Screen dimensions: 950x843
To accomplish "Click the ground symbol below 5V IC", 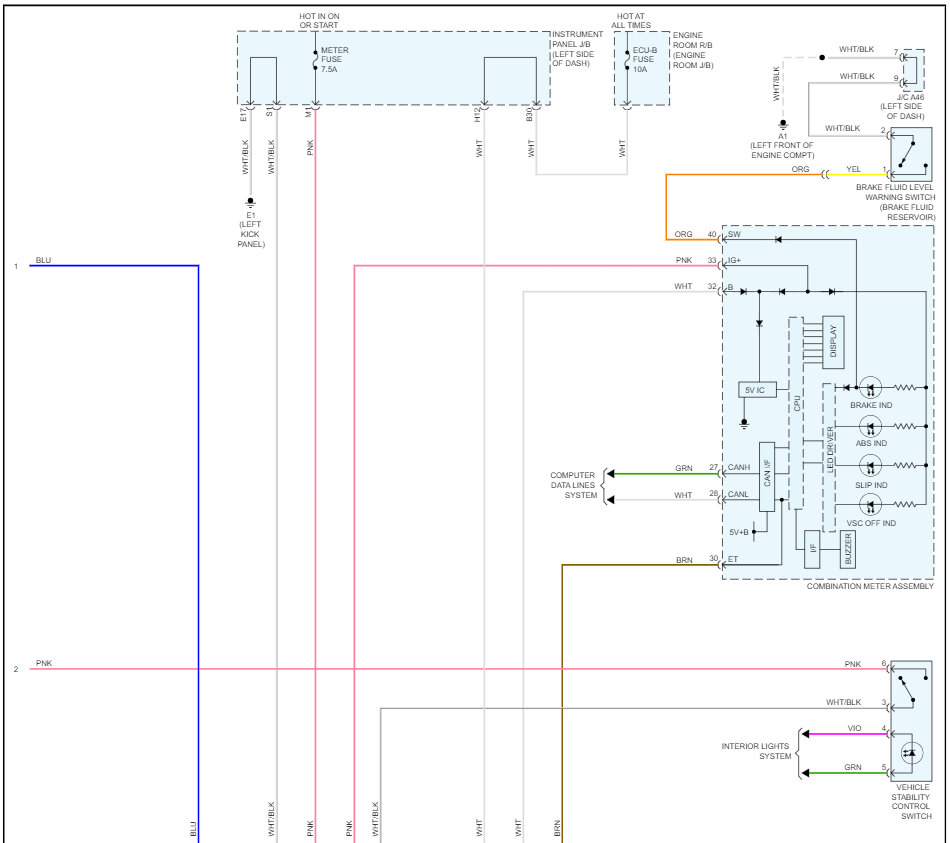I will coord(745,423).
